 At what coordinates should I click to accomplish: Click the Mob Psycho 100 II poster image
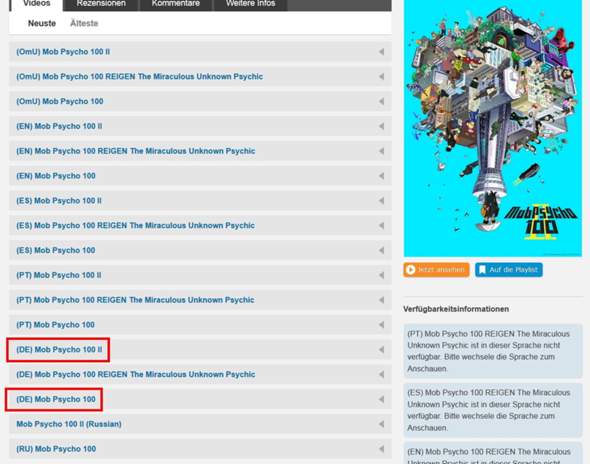pos(493,128)
